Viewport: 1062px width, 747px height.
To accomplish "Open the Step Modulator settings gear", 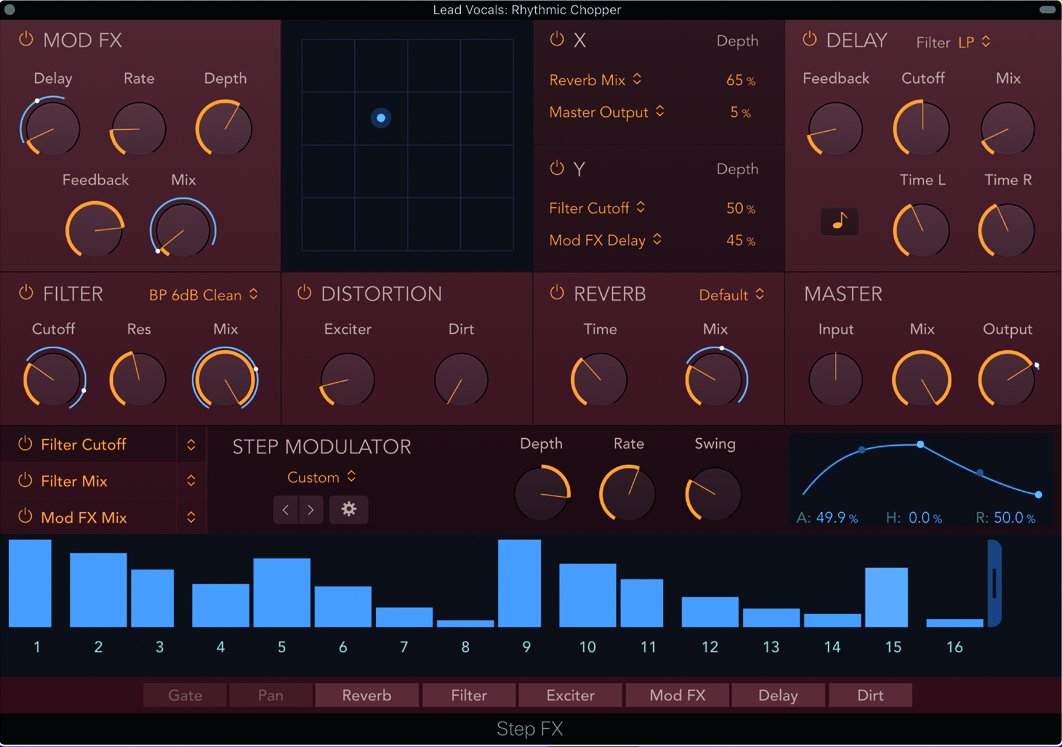I will point(349,509).
